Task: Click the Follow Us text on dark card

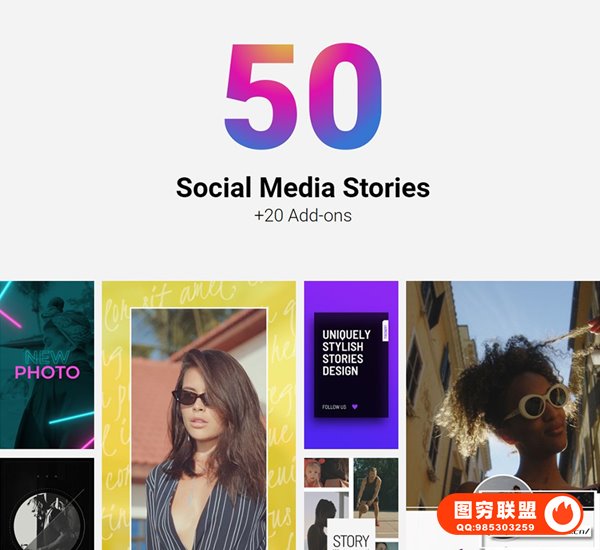Action: [x=334, y=407]
